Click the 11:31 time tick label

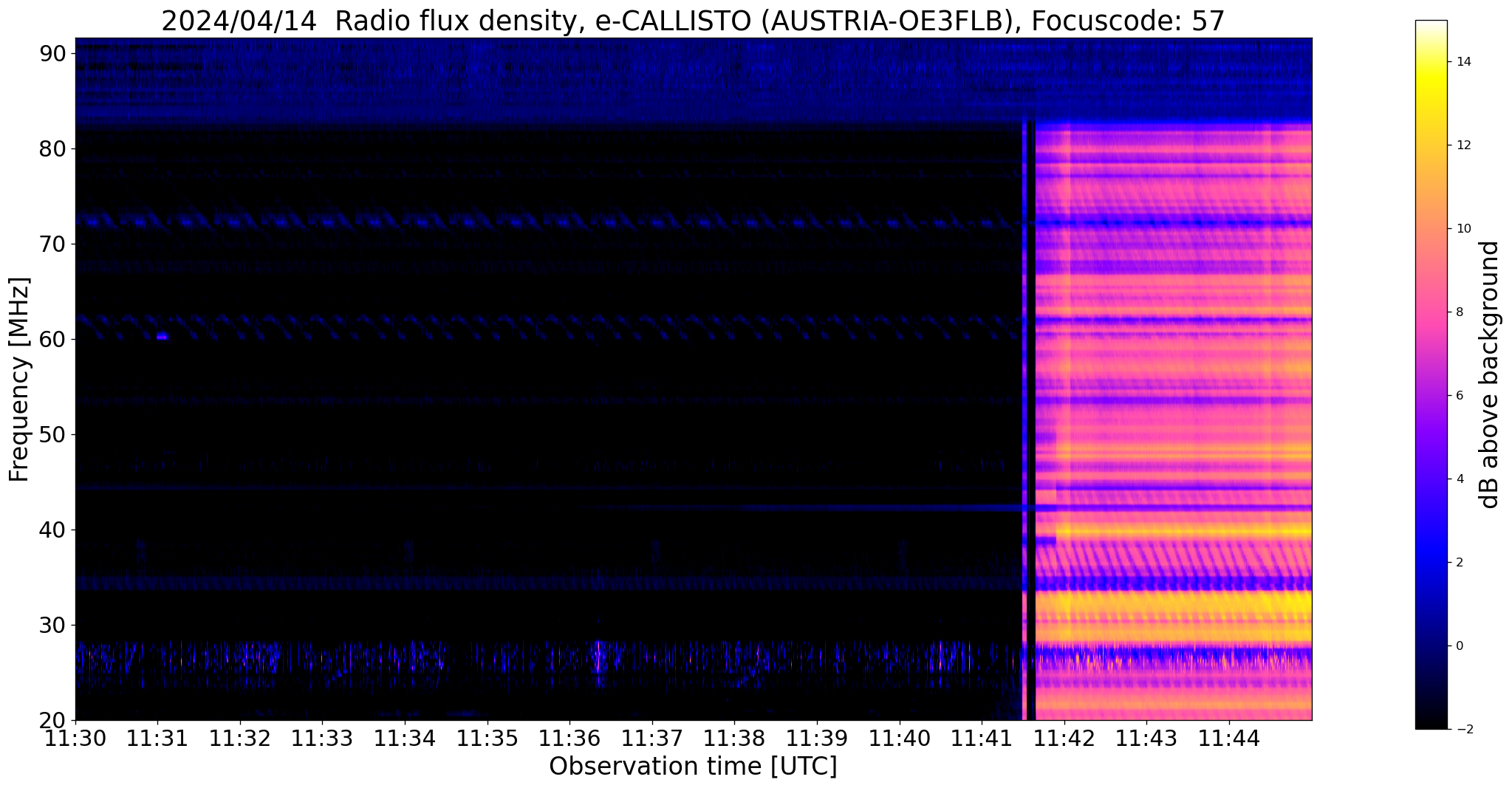[157, 739]
